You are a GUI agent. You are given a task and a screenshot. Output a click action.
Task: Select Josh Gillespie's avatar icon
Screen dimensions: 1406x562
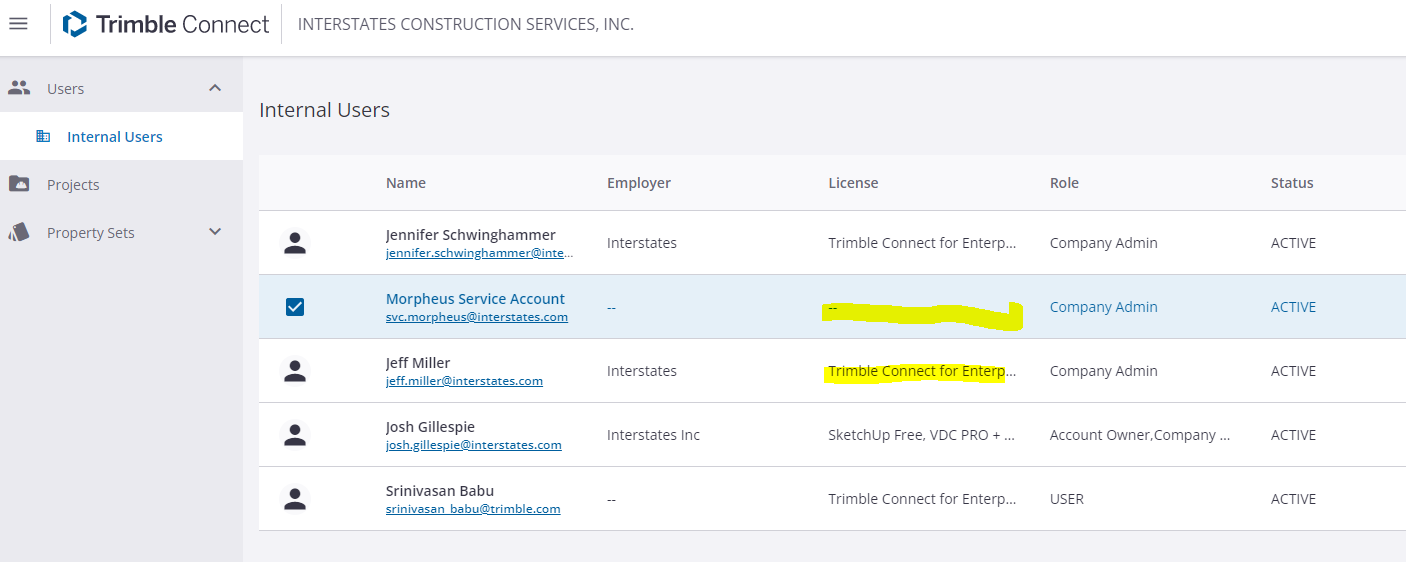(x=294, y=435)
